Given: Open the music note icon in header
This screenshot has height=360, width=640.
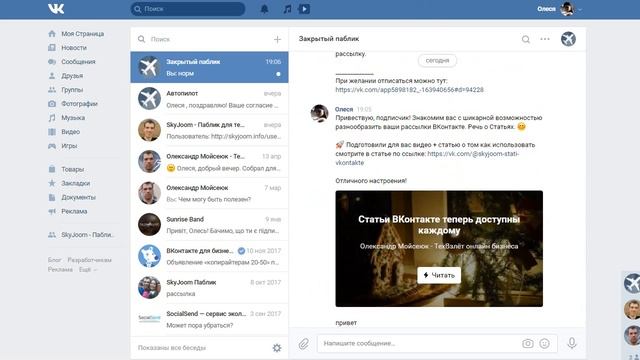Looking at the screenshot, I should (x=288, y=9).
